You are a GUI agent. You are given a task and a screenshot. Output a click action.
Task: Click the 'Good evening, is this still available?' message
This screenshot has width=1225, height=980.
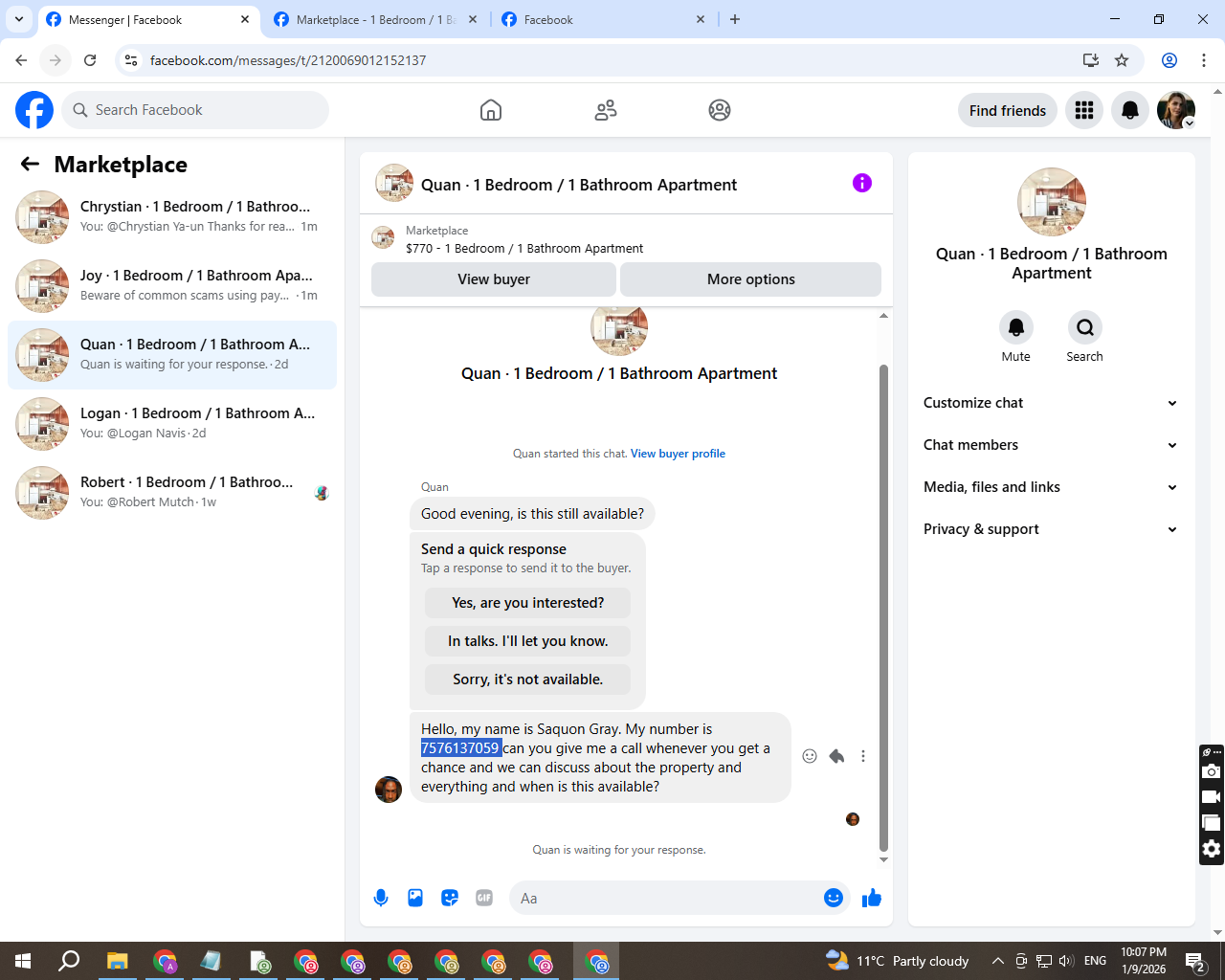(532, 514)
